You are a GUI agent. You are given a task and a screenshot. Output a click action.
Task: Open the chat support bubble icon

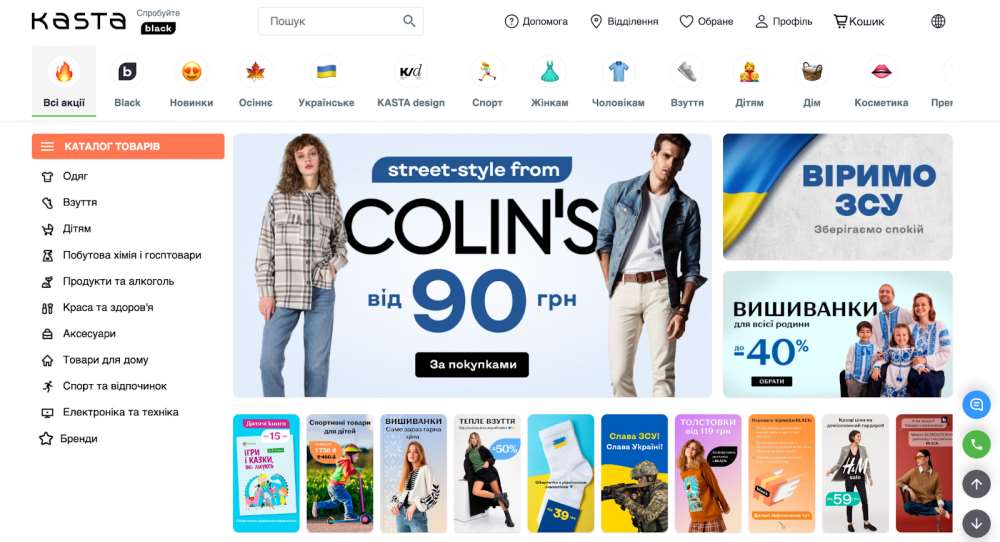(976, 404)
